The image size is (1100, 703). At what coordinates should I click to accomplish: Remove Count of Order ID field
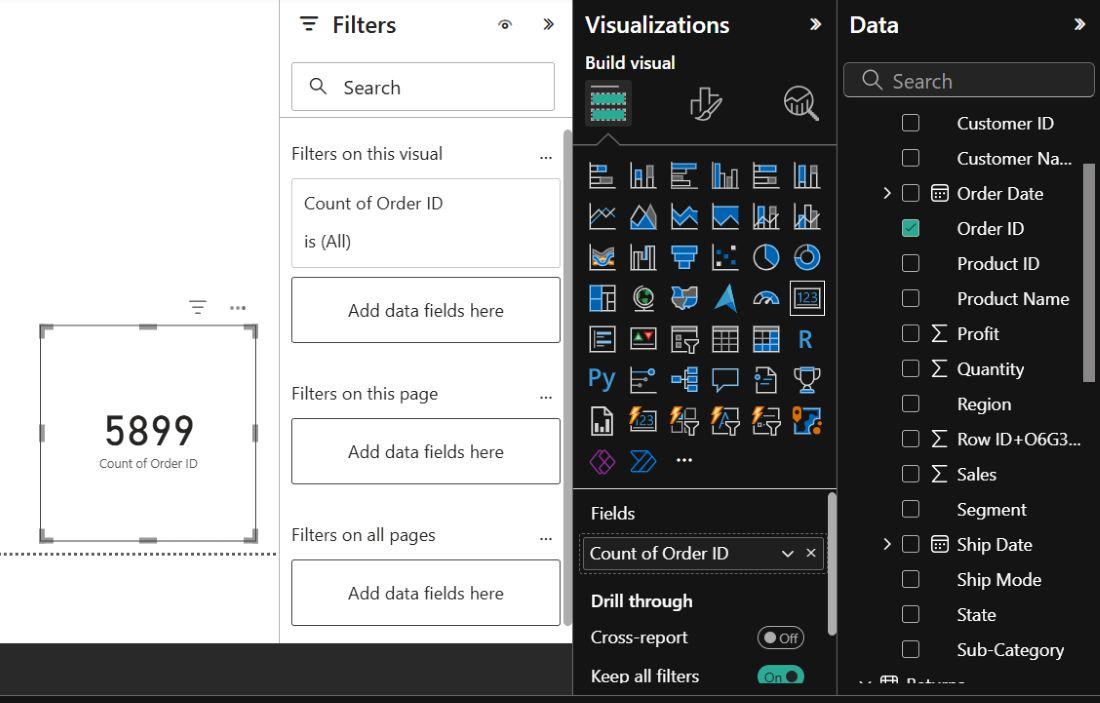tap(811, 553)
